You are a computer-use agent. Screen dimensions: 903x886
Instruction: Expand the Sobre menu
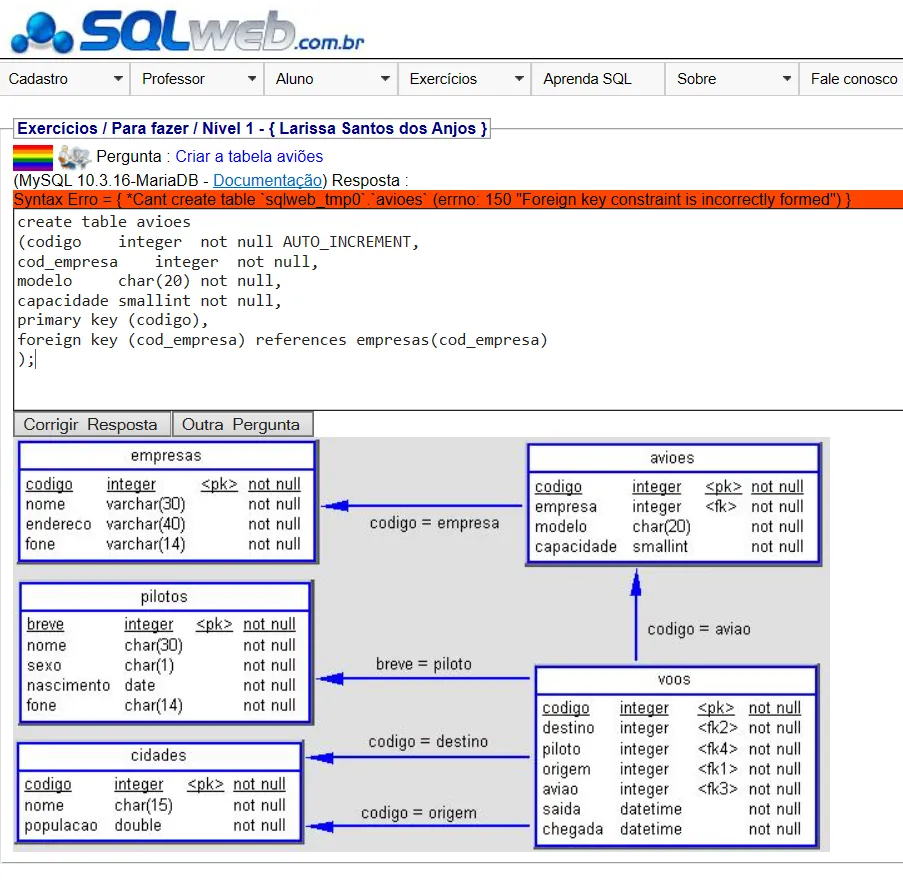pyautogui.click(x=732, y=79)
